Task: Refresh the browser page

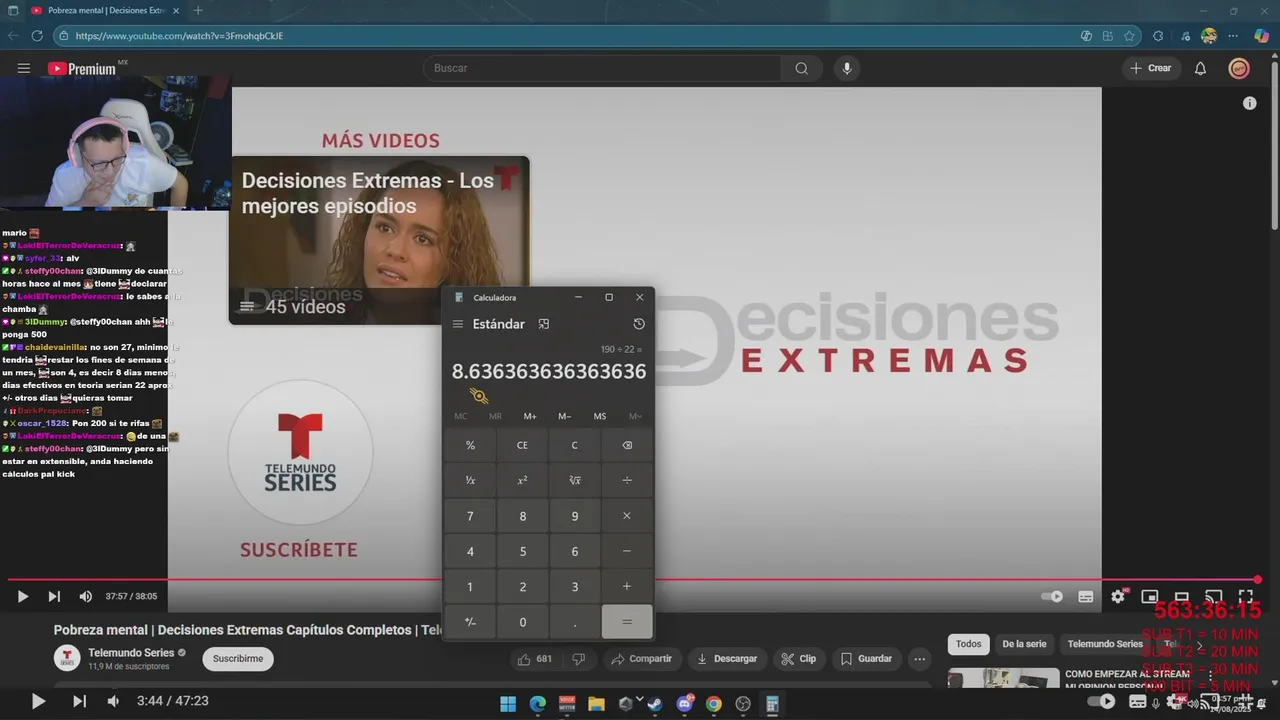Action: [x=37, y=36]
